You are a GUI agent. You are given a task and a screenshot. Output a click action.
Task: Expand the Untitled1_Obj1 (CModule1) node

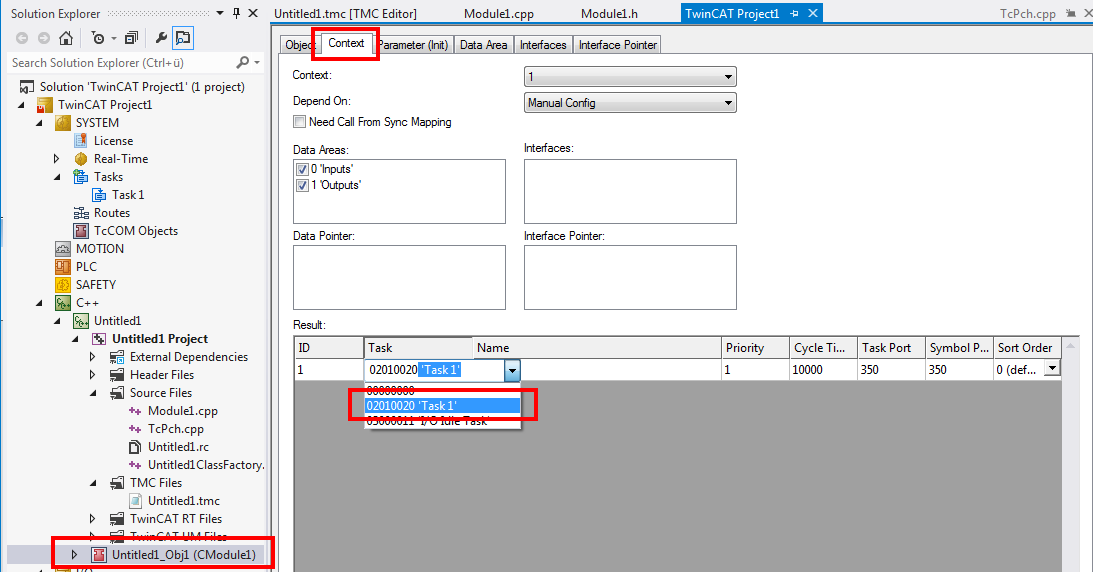tap(75, 555)
